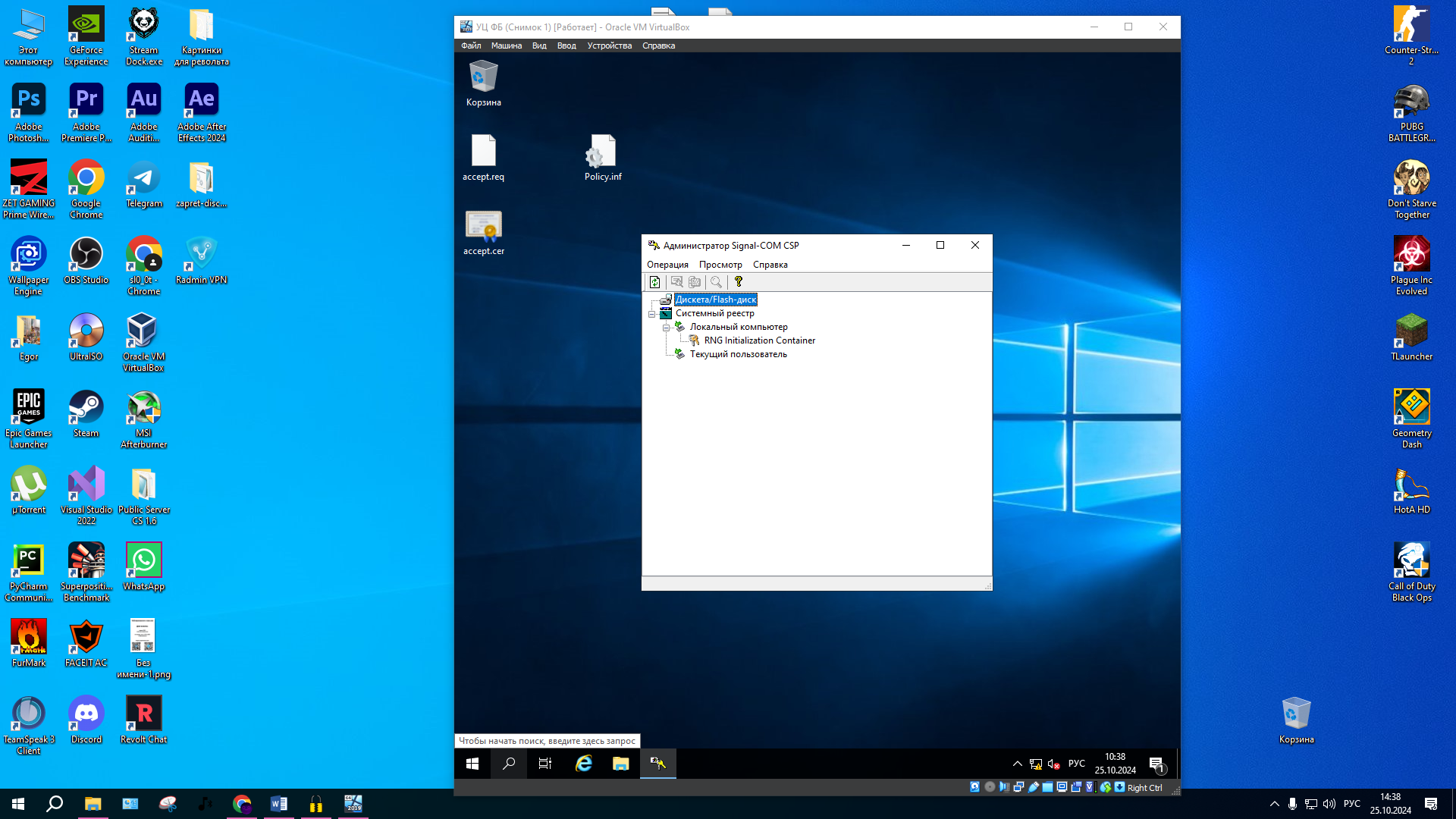Open the VirtualBox Справка menu
The height and width of the screenshot is (819, 1456).
pos(658,45)
